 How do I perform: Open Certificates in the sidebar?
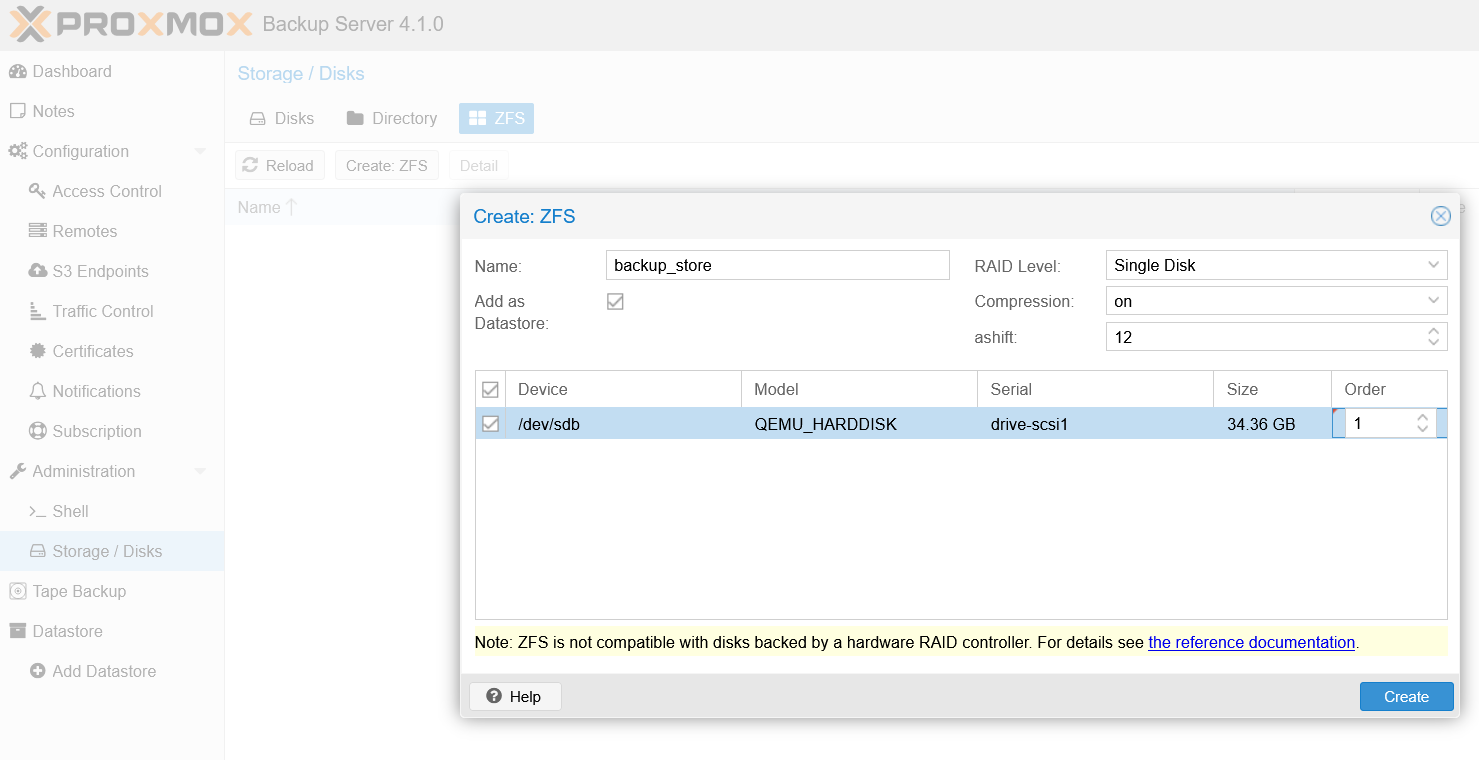click(x=112, y=351)
